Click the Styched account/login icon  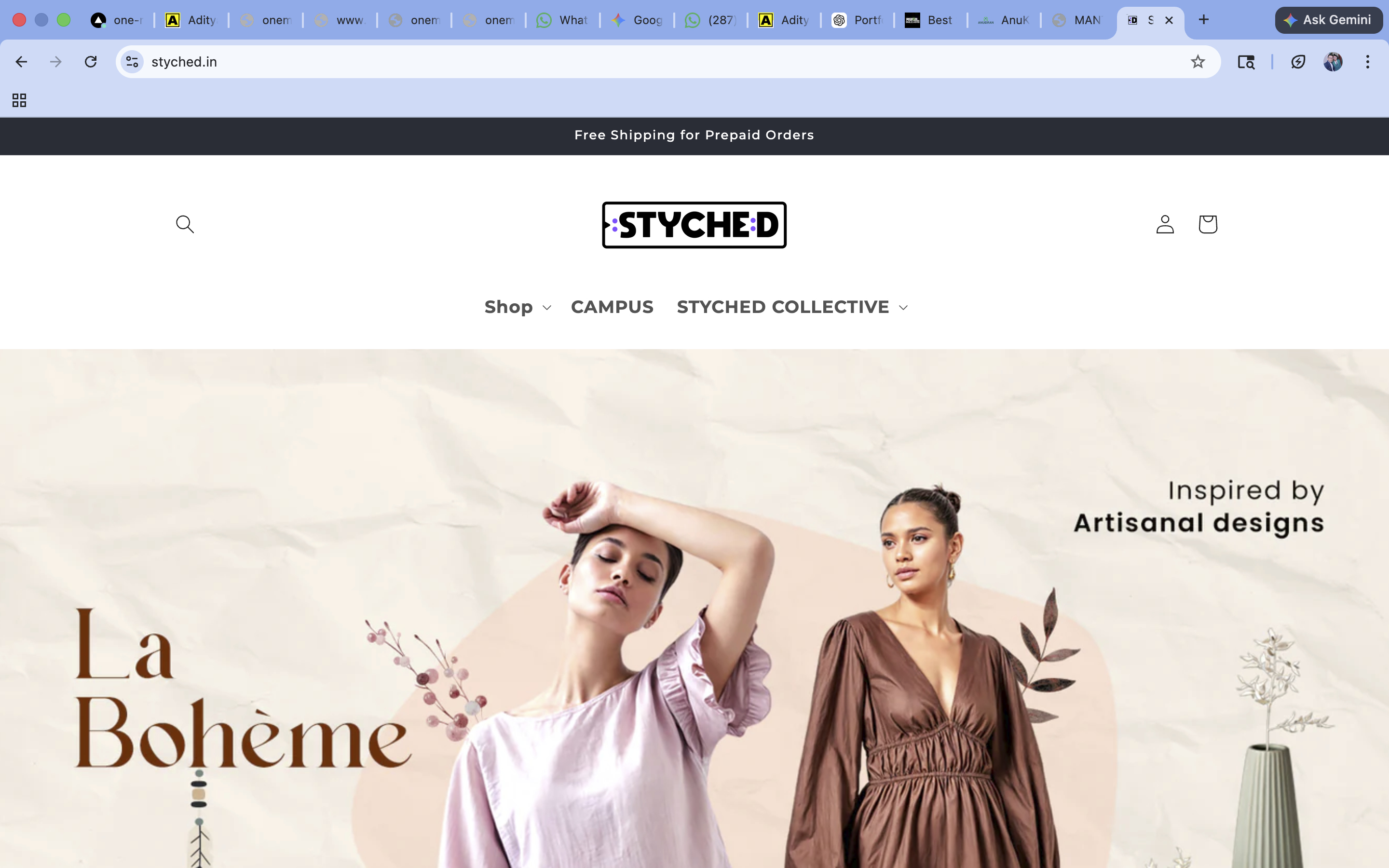tap(1164, 224)
